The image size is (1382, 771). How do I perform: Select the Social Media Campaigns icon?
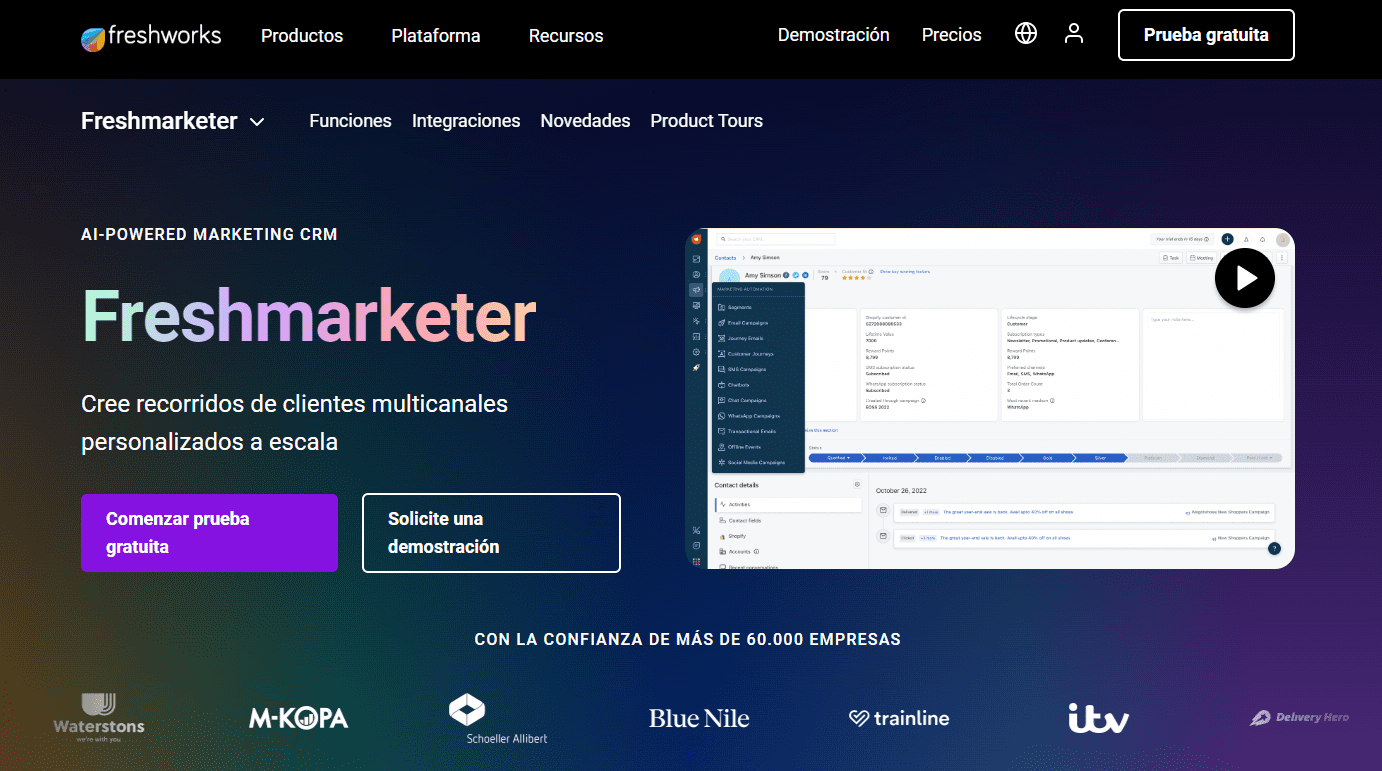click(x=721, y=462)
